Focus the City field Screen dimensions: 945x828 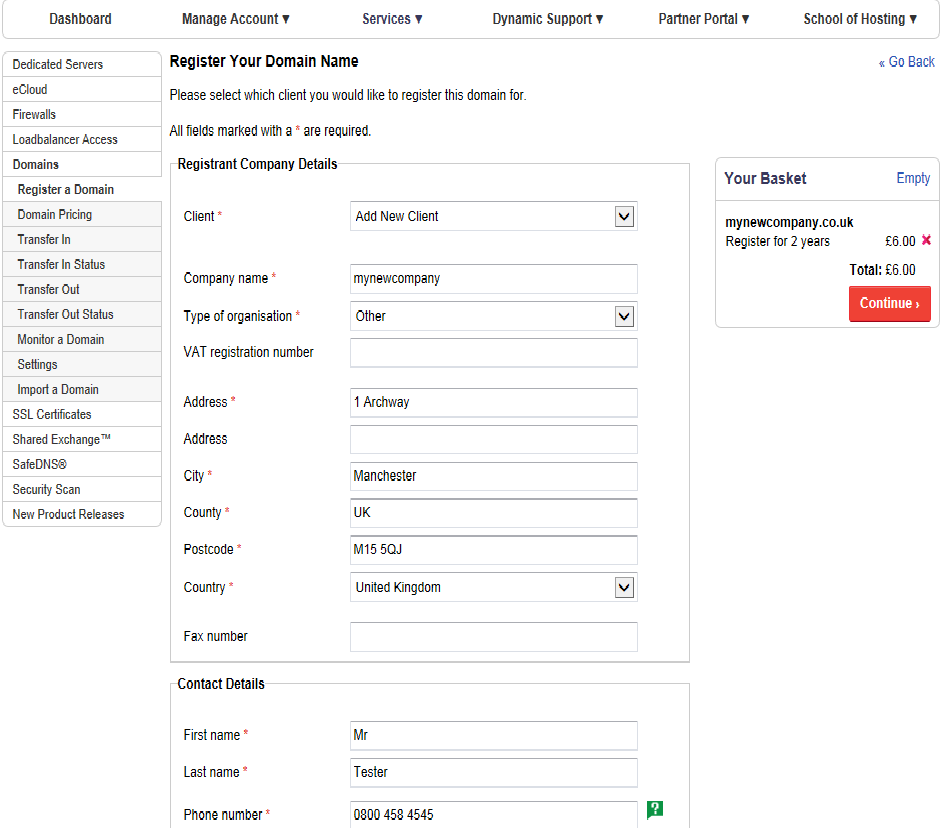[494, 476]
